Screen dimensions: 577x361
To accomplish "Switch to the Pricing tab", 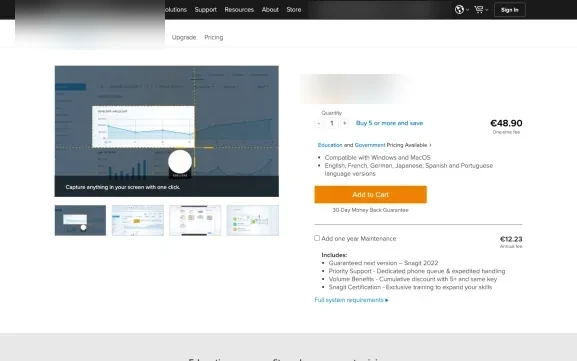I will (x=214, y=38).
